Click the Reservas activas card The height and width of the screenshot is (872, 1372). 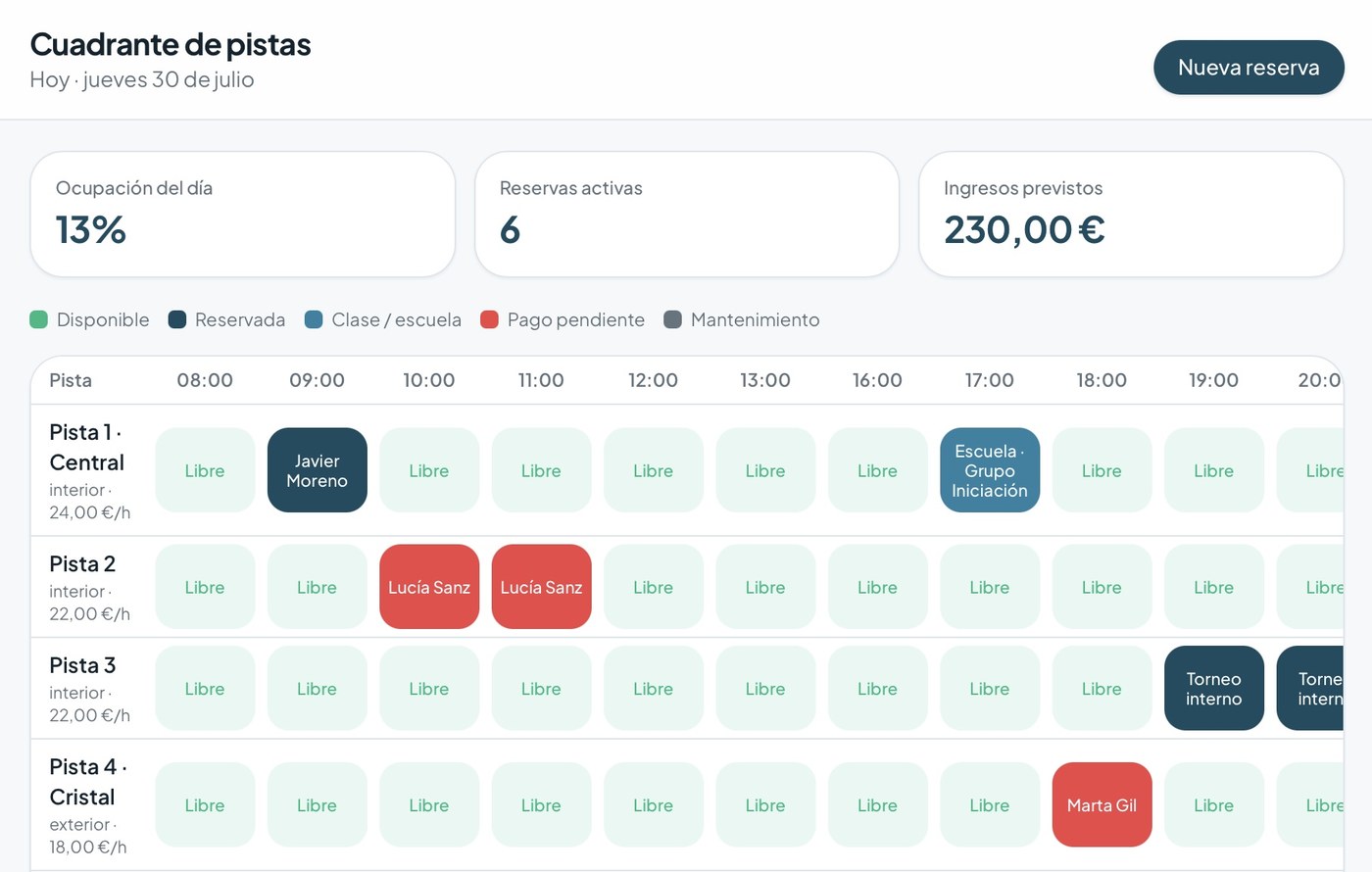687,214
